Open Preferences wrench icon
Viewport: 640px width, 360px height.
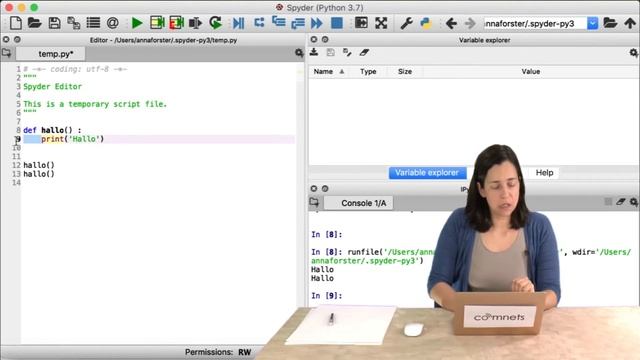pyautogui.click(x=406, y=23)
